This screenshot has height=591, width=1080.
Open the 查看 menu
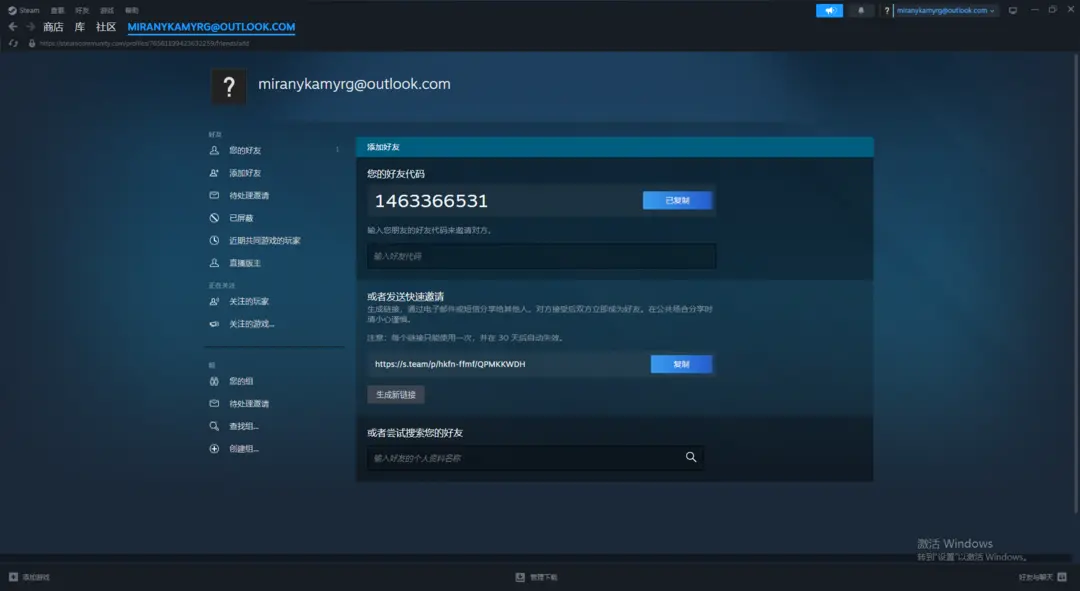click(57, 10)
